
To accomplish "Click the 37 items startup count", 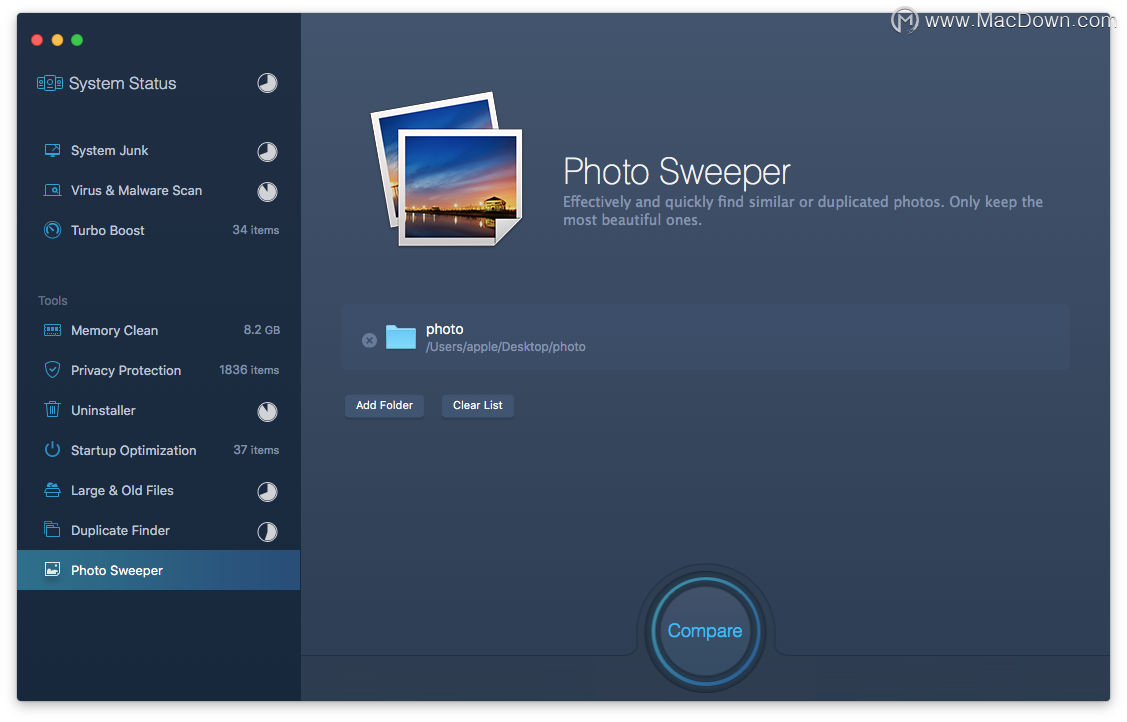I will click(x=256, y=450).
